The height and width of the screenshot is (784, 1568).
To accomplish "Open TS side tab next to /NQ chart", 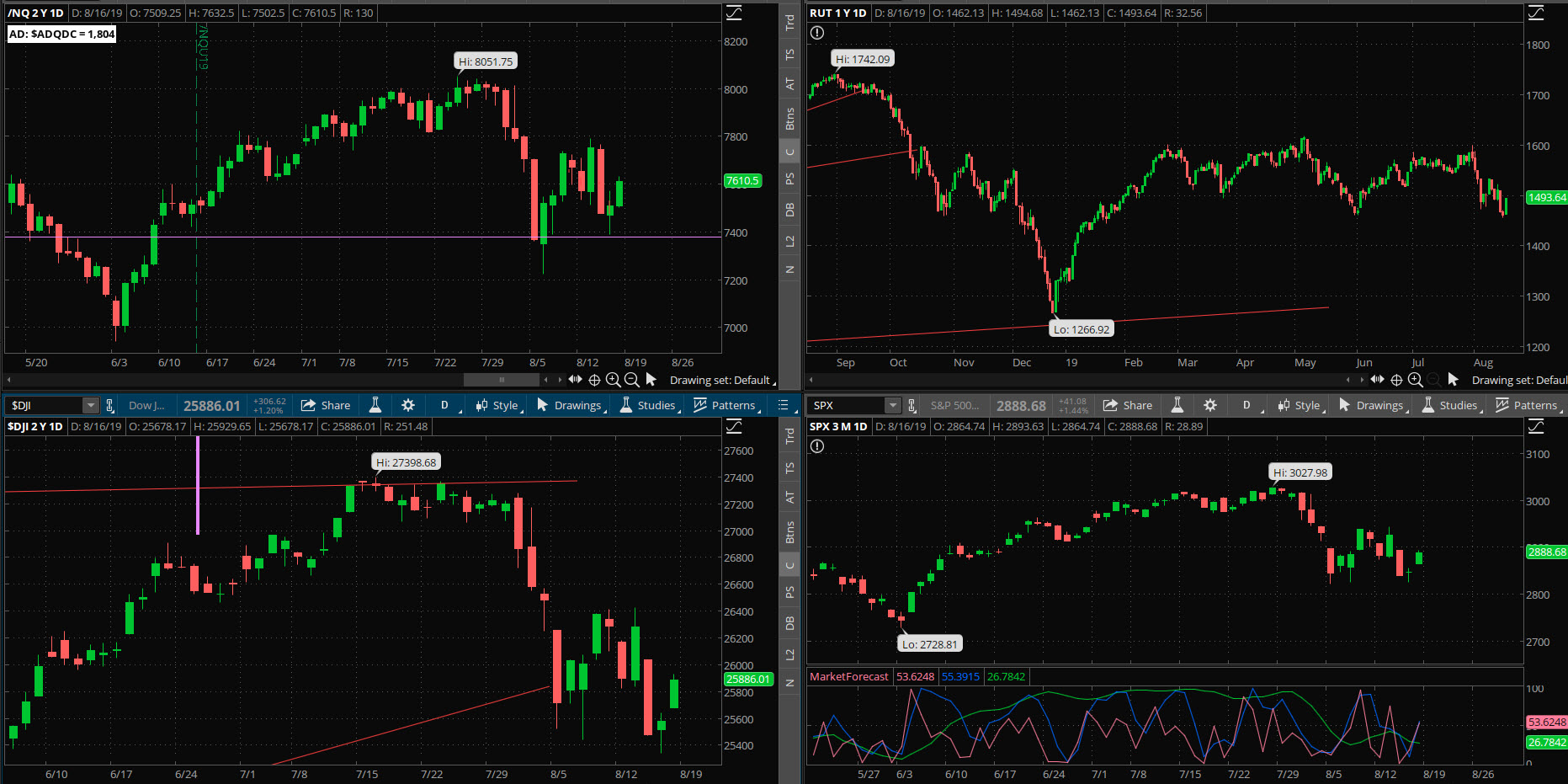I will pos(789,54).
